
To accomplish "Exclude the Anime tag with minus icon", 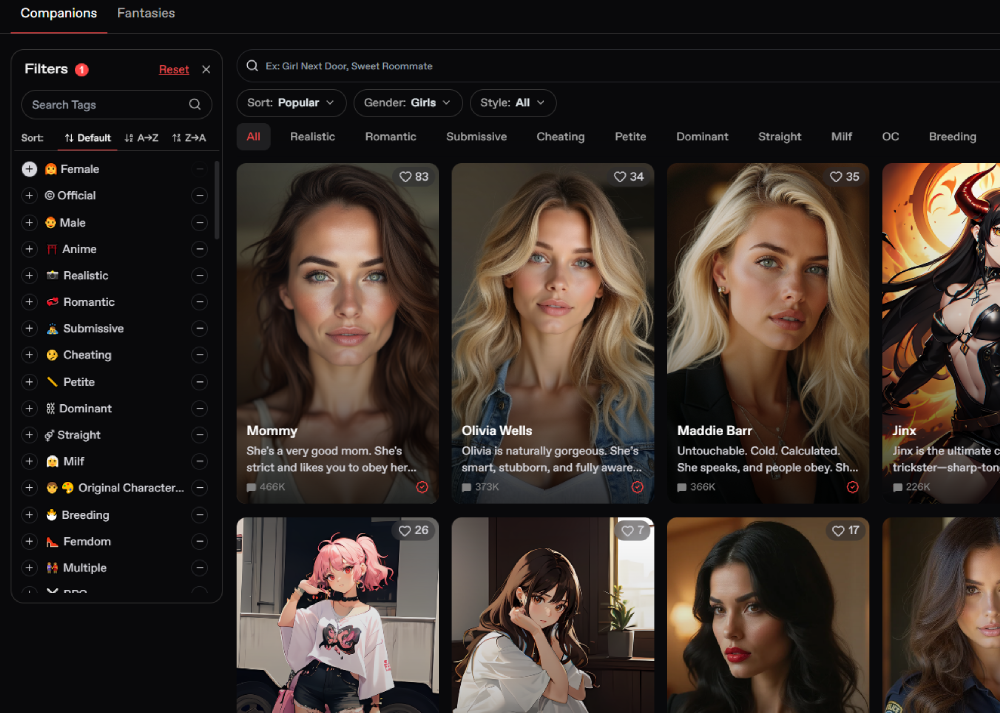I will point(200,249).
